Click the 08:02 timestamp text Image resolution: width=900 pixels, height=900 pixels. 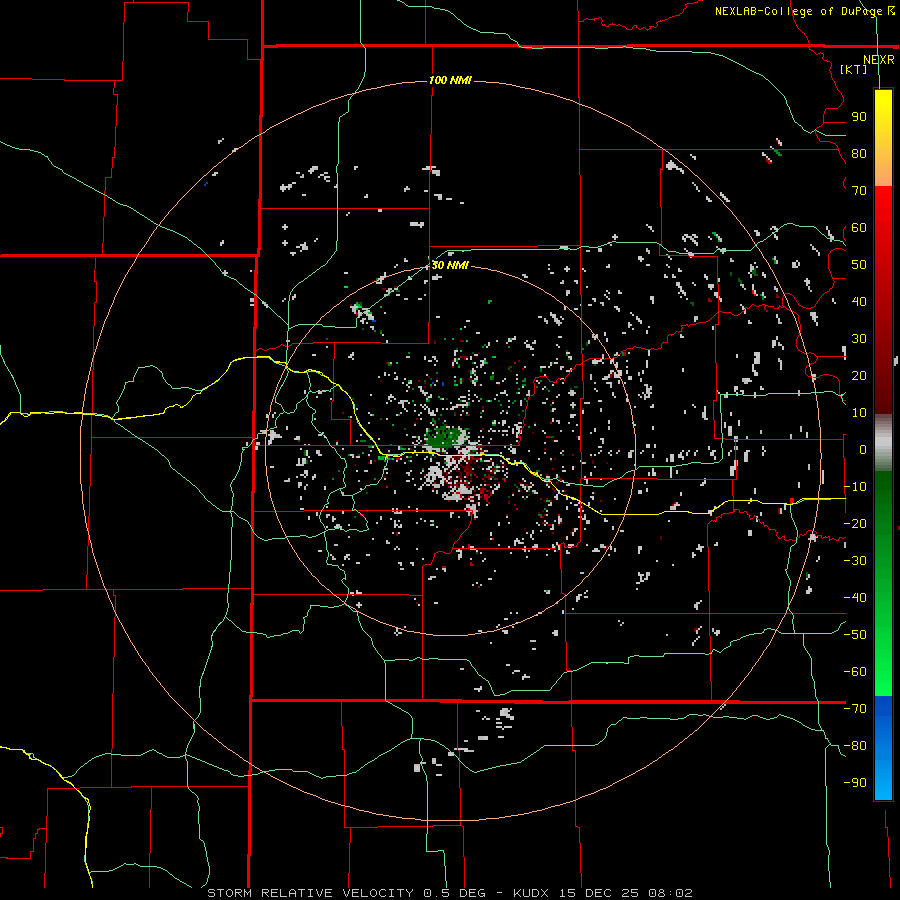point(670,893)
